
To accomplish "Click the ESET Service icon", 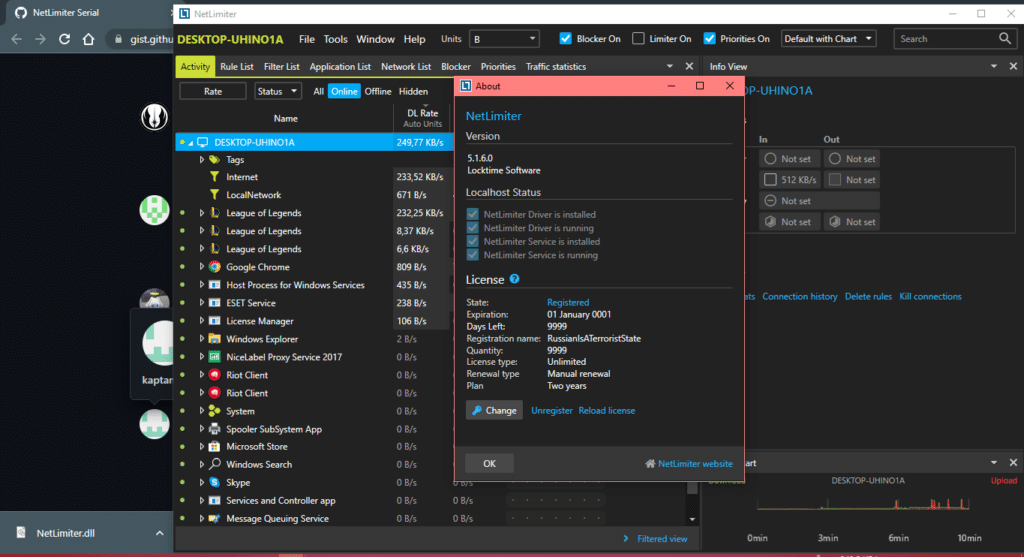I will pyautogui.click(x=214, y=303).
